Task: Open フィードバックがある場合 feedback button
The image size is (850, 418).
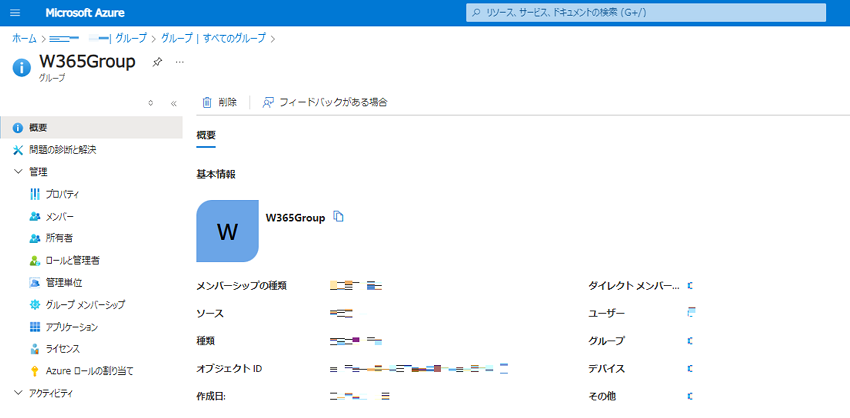Action: pyautogui.click(x=325, y=102)
